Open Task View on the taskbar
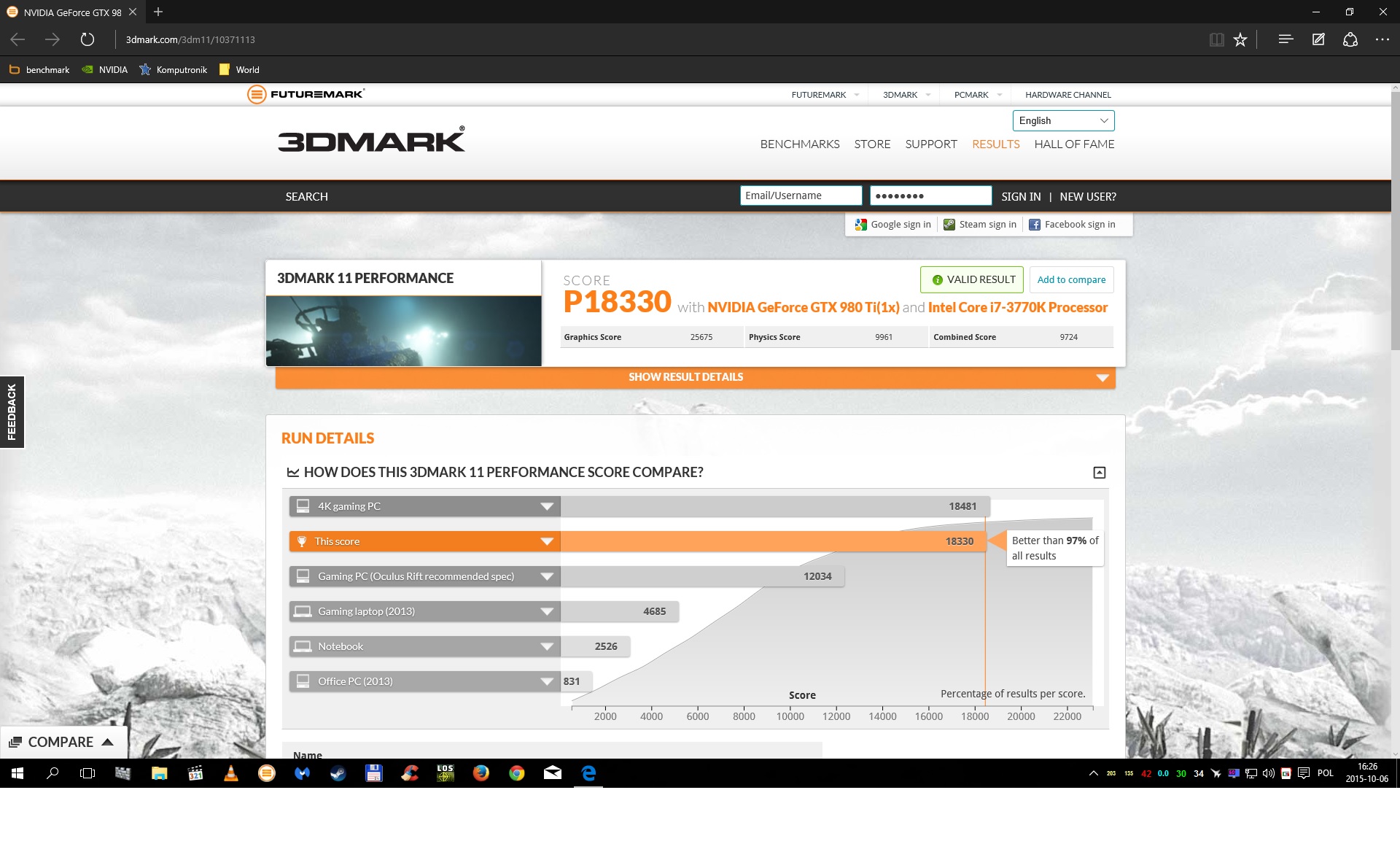Screen dimensions: 1400x852 tap(87, 773)
